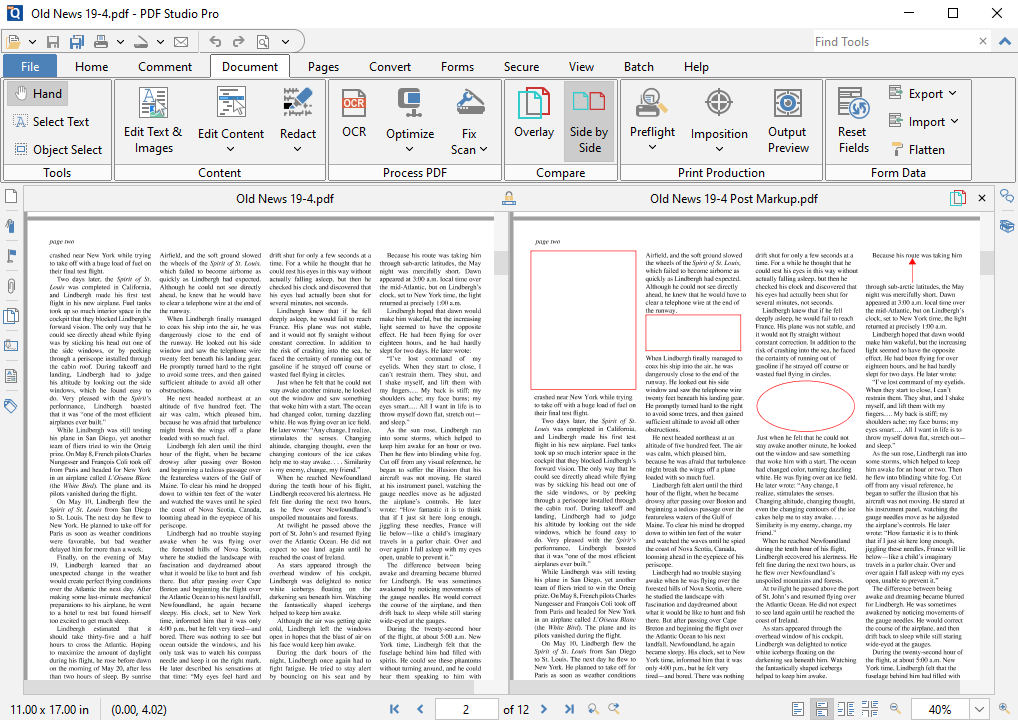Zoom out using the magnifier minus icon
The width and height of the screenshot is (1018, 720).
893,708
